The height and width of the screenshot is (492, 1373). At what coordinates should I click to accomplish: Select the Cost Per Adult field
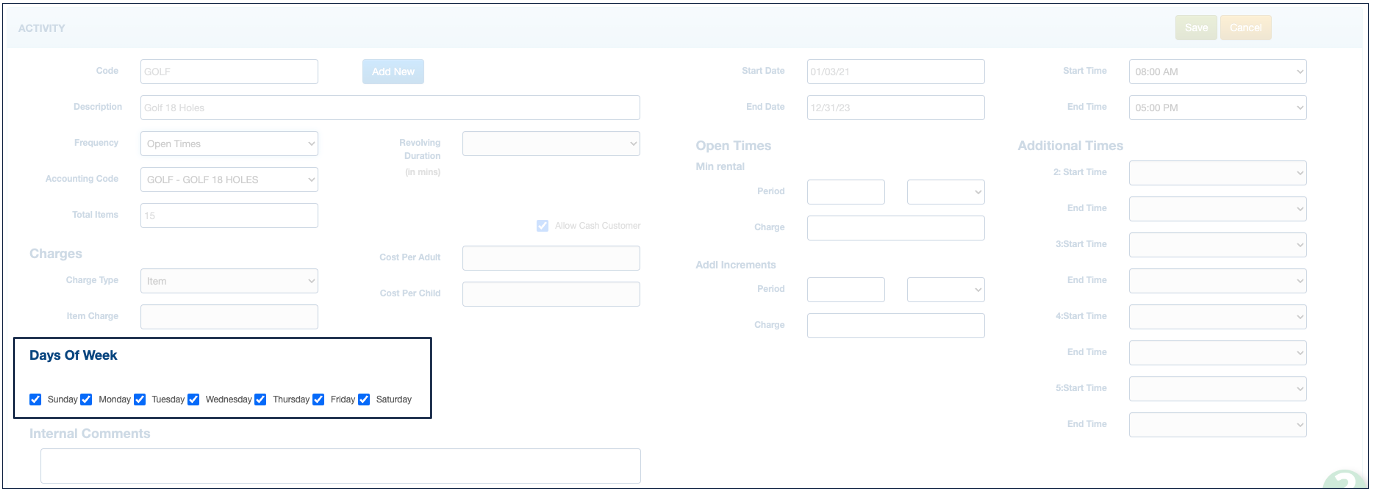pyautogui.click(x=550, y=258)
